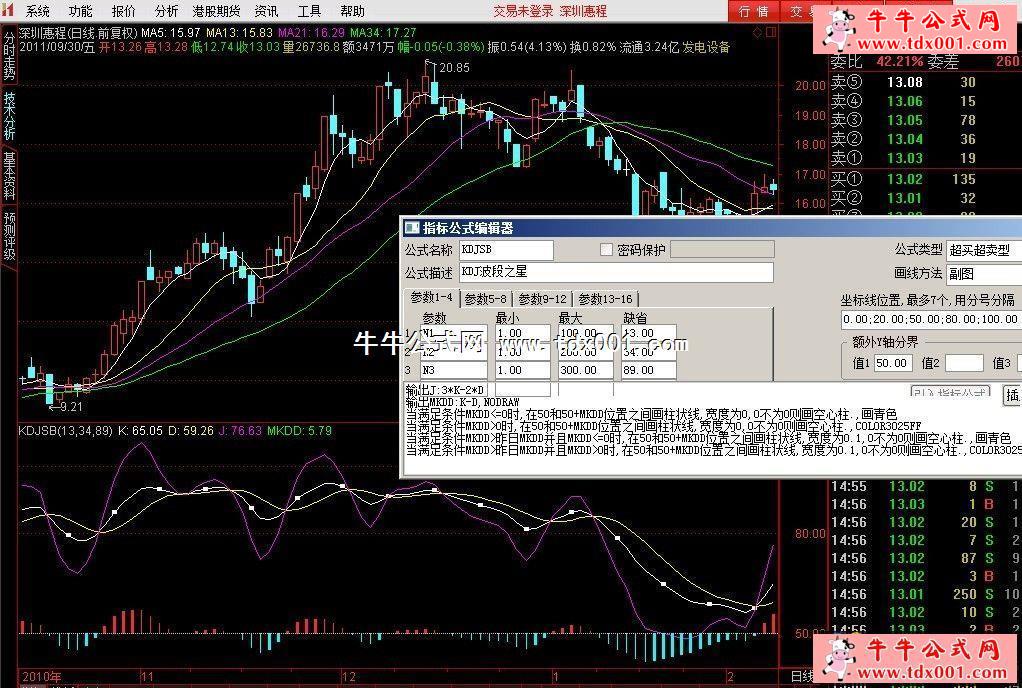The width and height of the screenshot is (1022, 688).
Task: Click the 坐标线位置 coordinate values field
Action: point(931,319)
